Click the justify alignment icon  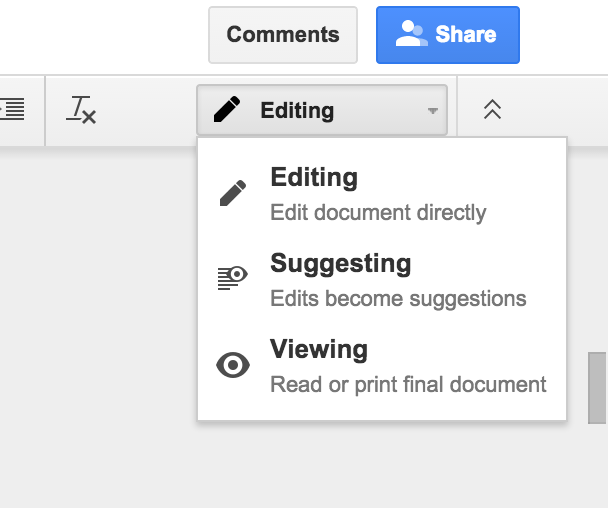[x=12, y=110]
